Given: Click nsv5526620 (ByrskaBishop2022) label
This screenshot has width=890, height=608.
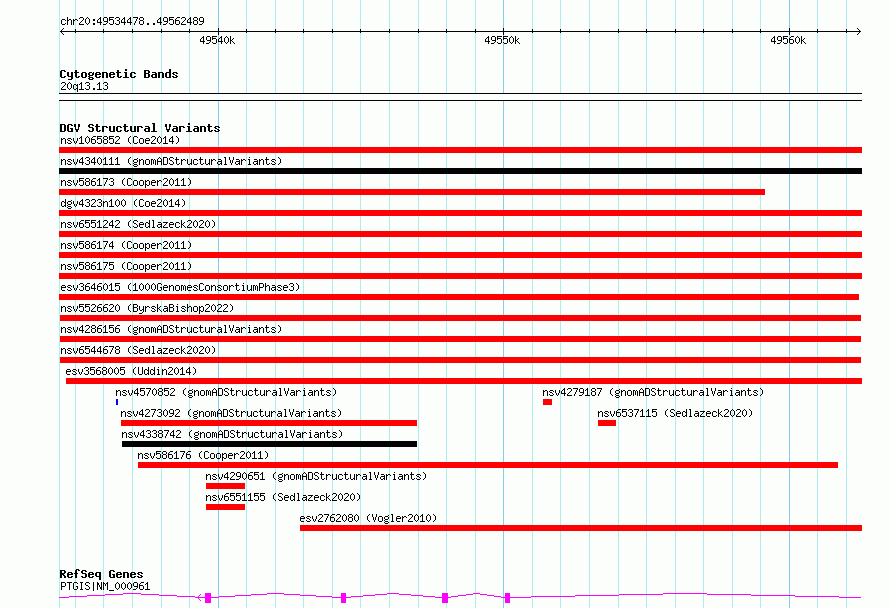Looking at the screenshot, I should pos(147,308).
